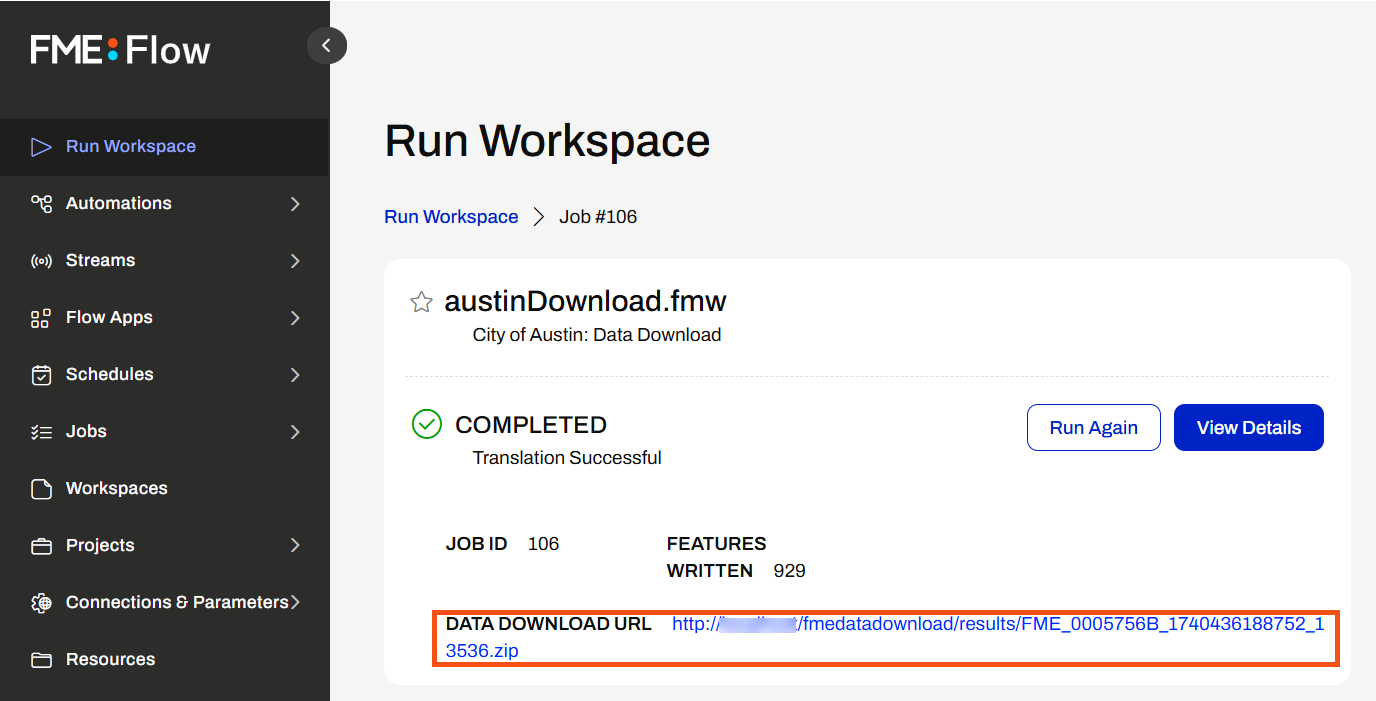Click the Connections & Parameters globe icon
The image size is (1376, 701).
coord(41,603)
